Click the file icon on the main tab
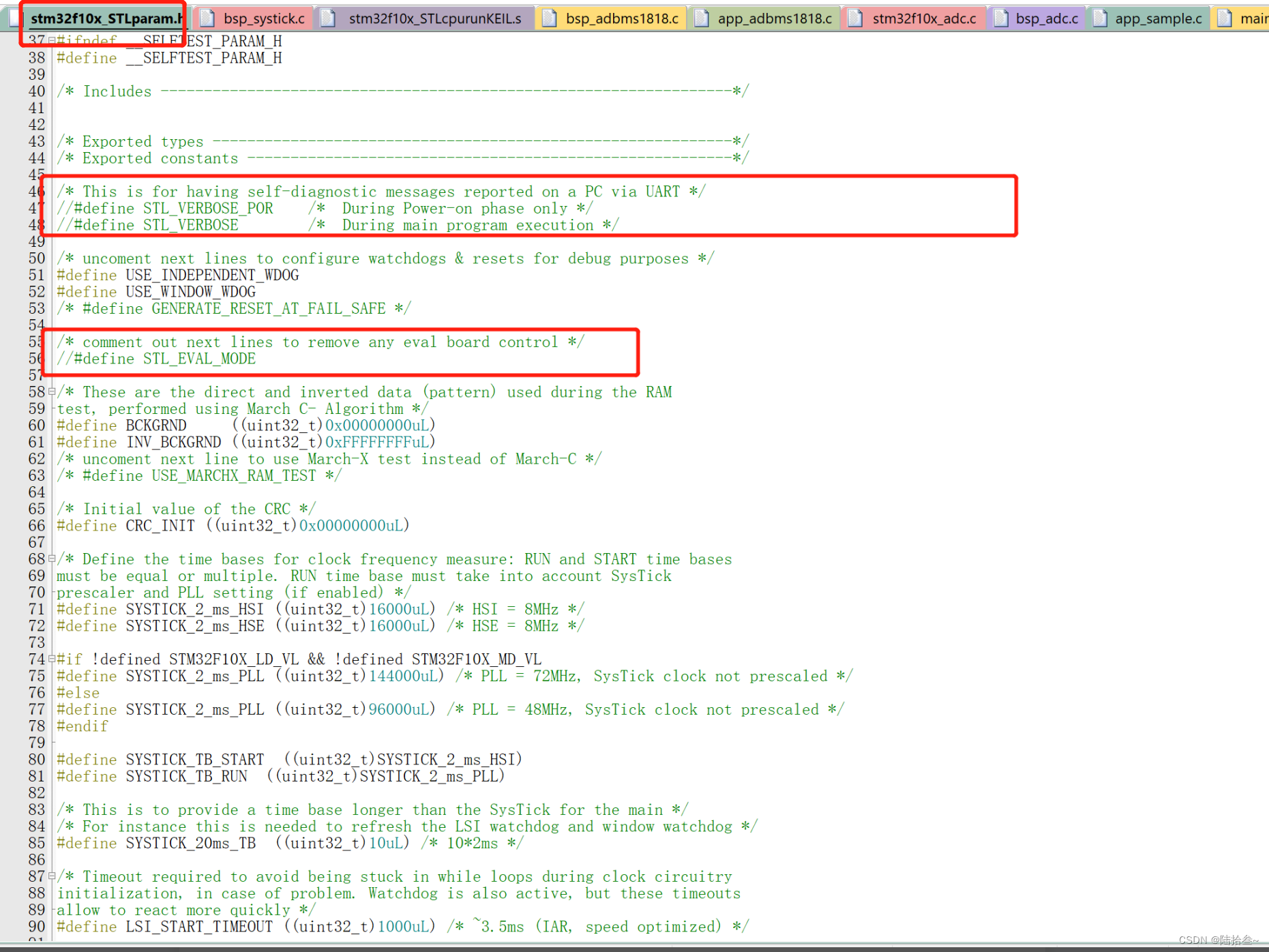This screenshot has height=952, width=1269. 1225,18
